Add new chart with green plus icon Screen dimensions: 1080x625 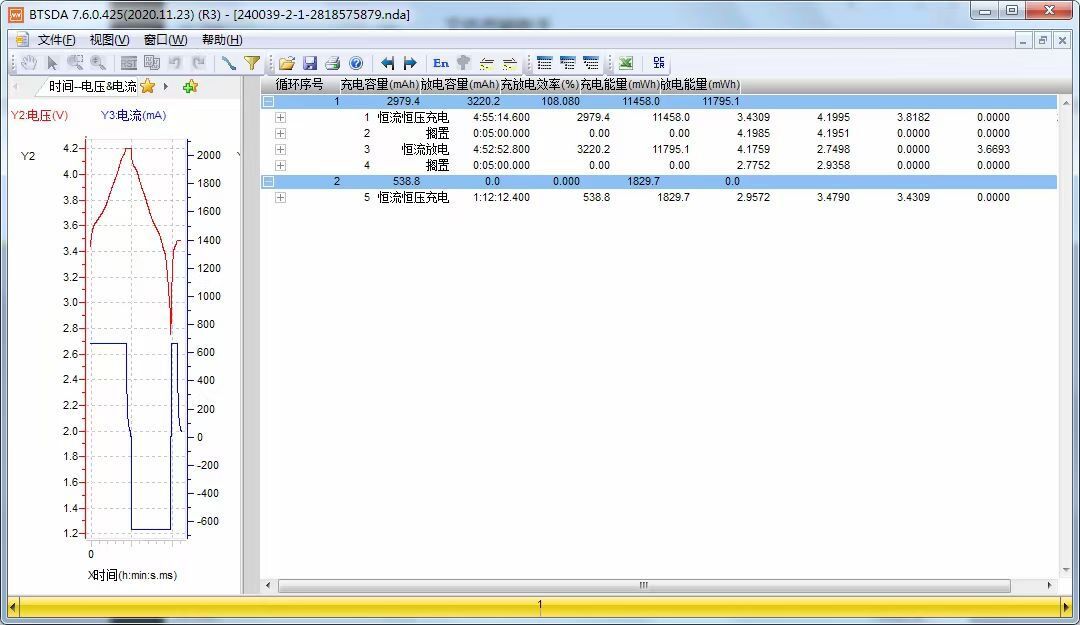pos(190,86)
